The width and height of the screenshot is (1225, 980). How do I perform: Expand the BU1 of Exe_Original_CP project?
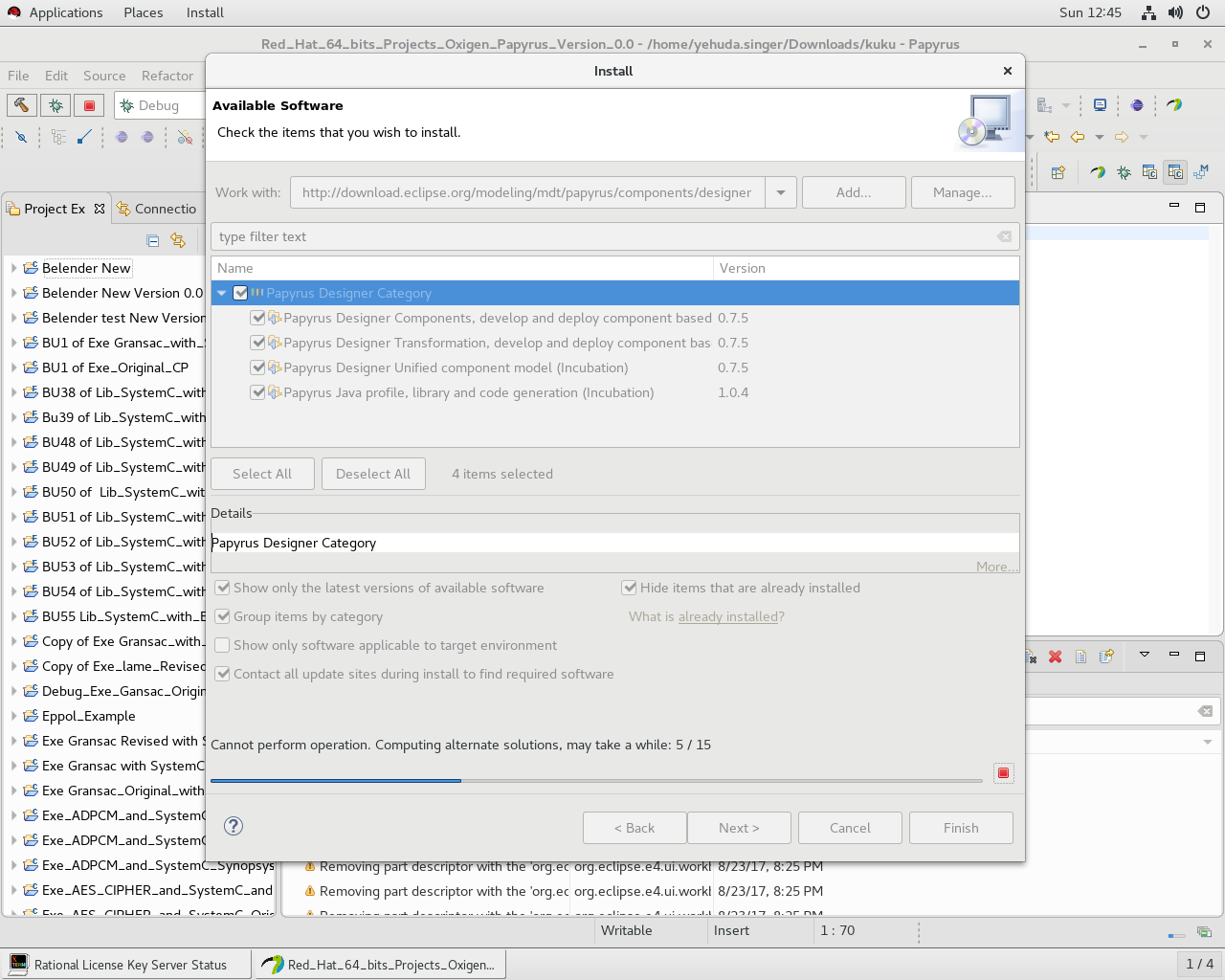pos(13,367)
